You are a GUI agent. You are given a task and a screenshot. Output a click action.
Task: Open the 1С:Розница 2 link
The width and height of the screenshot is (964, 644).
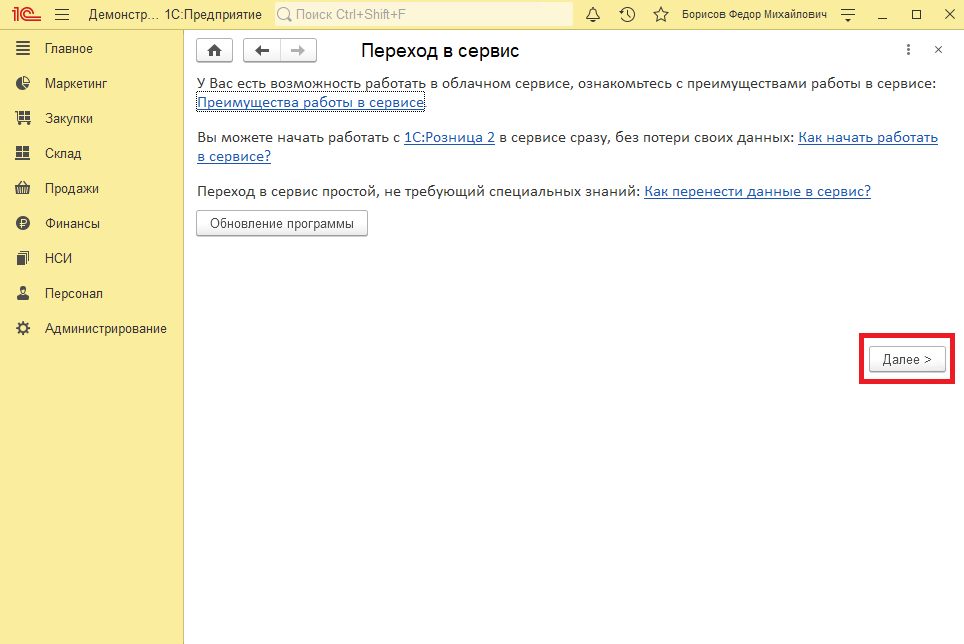click(x=449, y=137)
